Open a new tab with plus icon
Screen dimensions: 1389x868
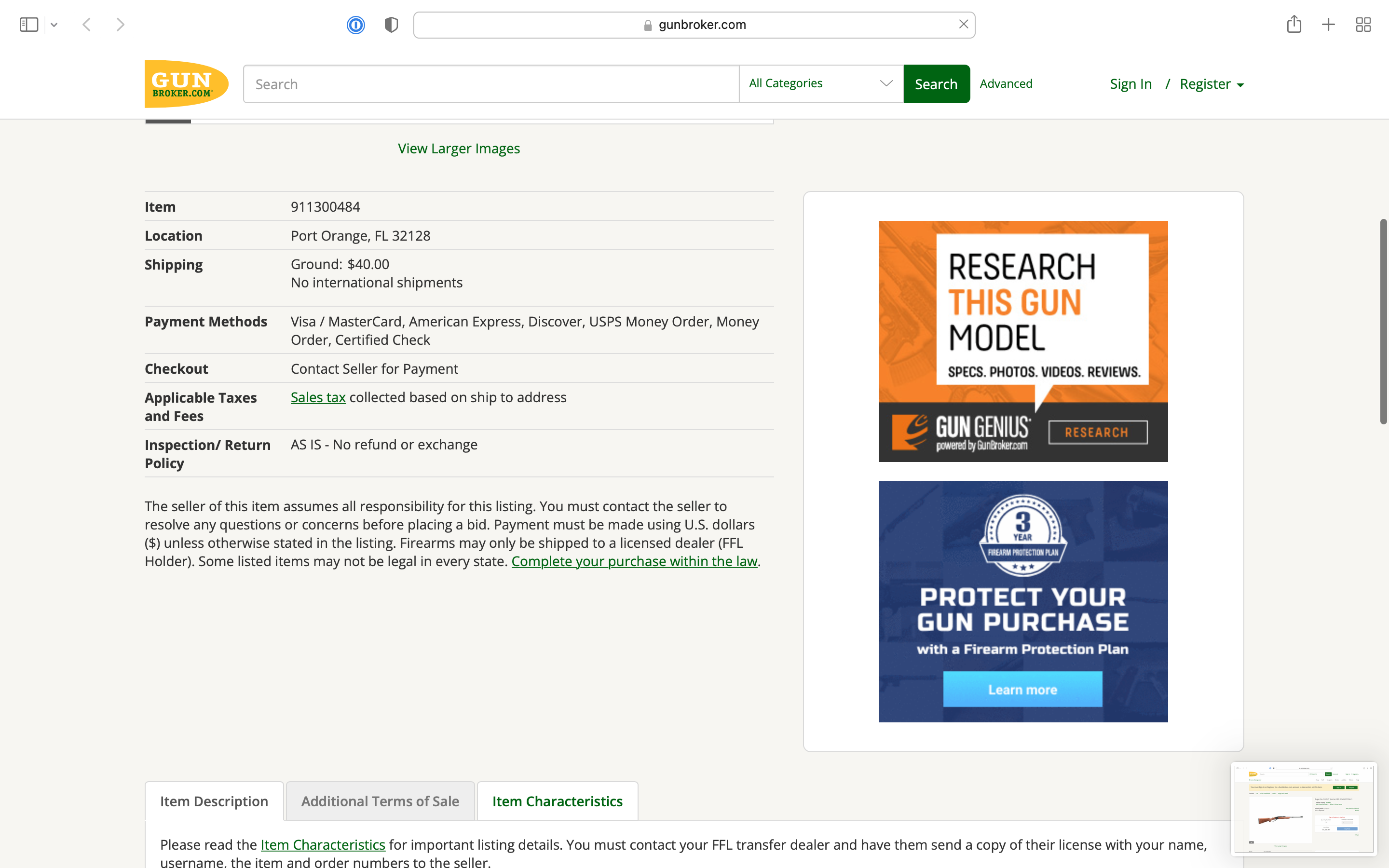(x=1328, y=25)
